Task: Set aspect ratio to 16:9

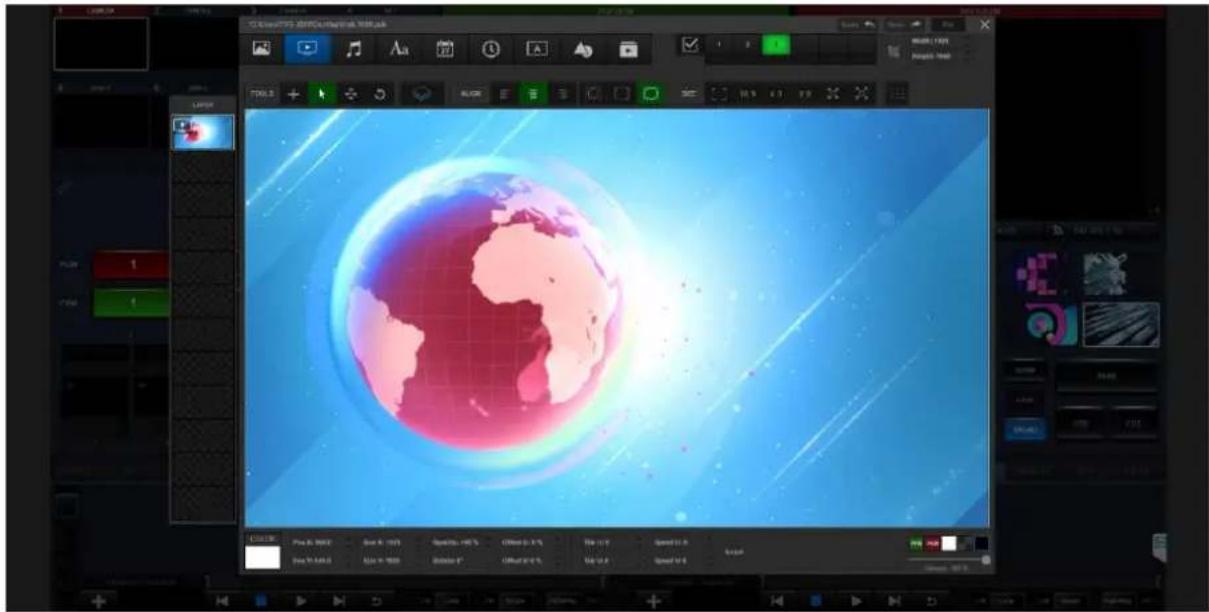Action: (747, 93)
